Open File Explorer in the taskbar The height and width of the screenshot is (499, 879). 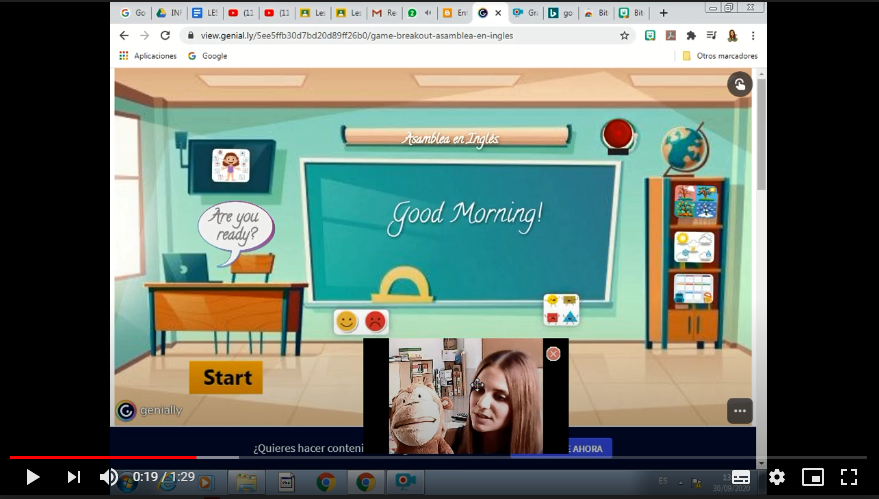point(246,482)
